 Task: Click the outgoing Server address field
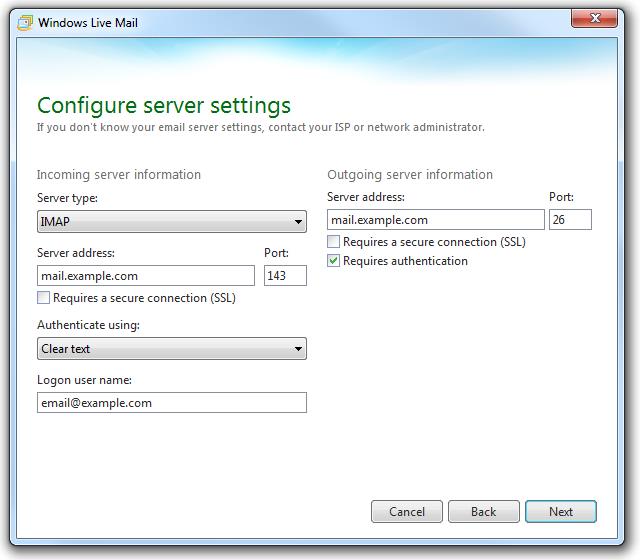[x=435, y=220]
